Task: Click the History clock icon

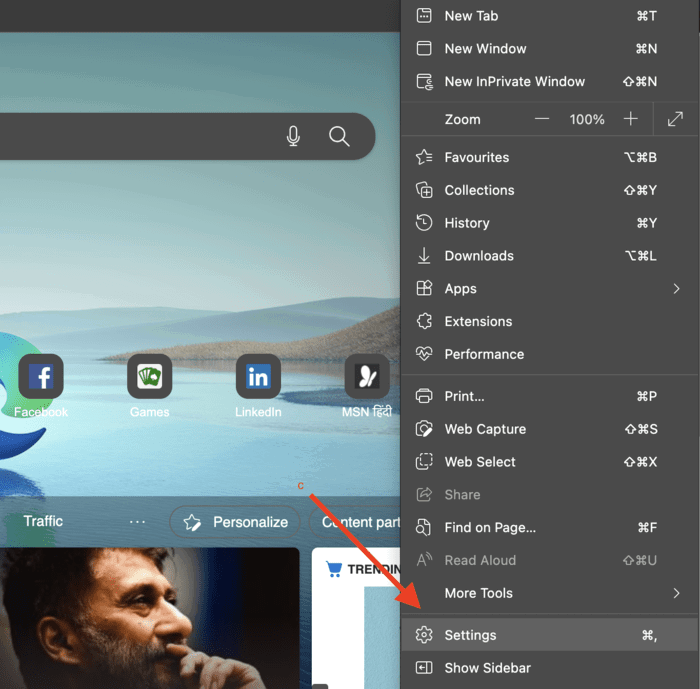Action: (424, 223)
